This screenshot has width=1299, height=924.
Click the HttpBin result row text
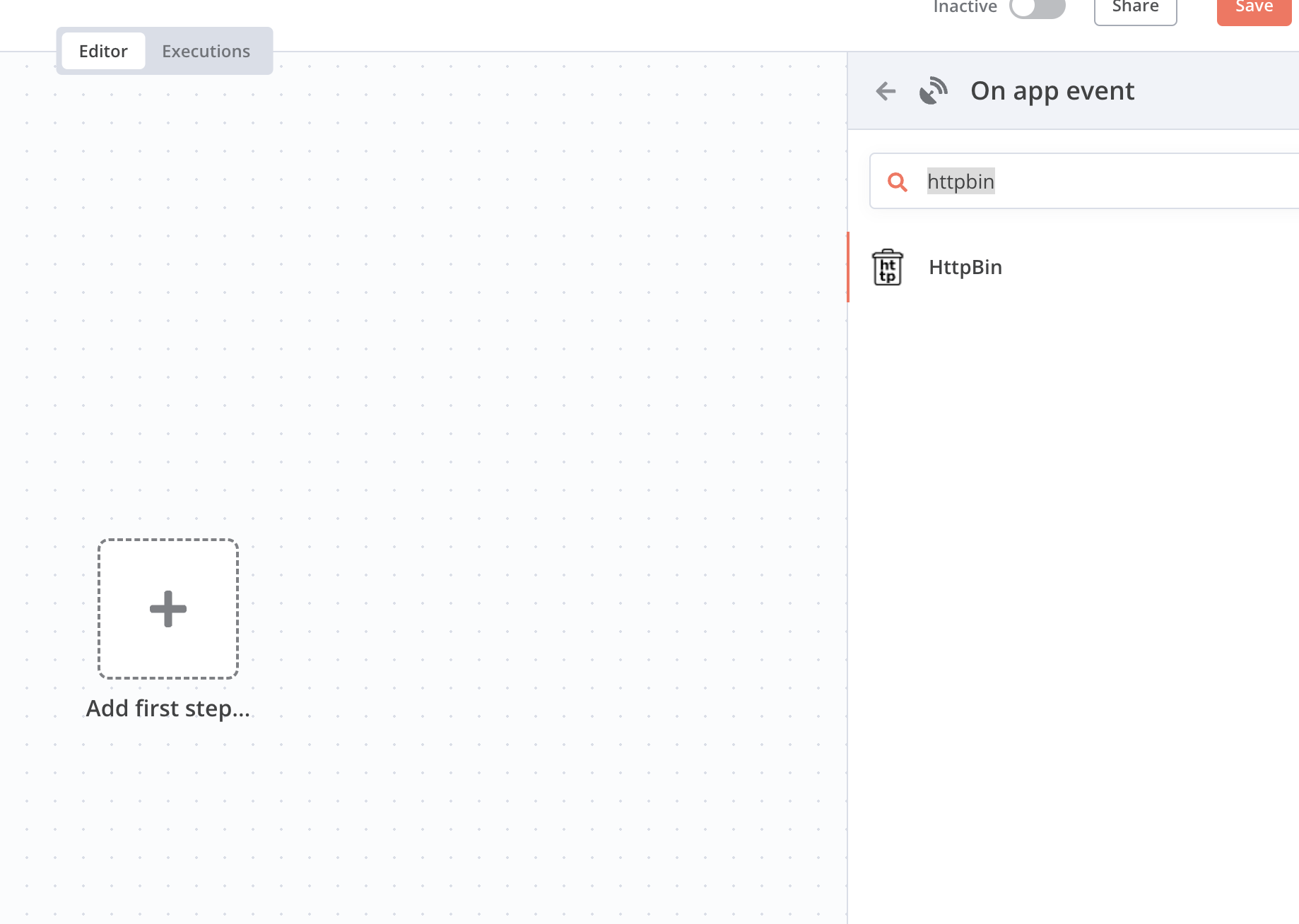click(965, 267)
